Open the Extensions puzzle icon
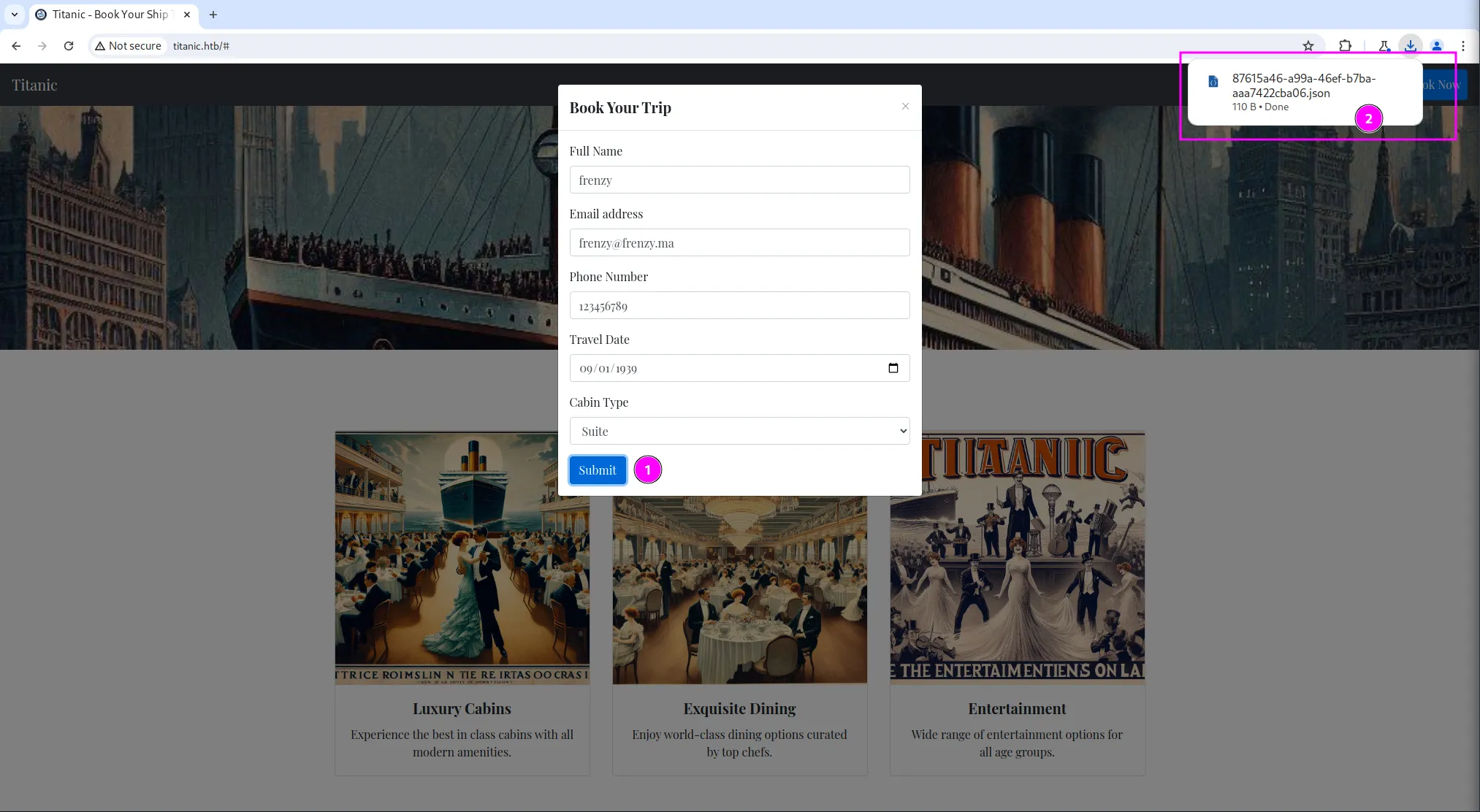The width and height of the screenshot is (1480, 812). pos(1345,46)
